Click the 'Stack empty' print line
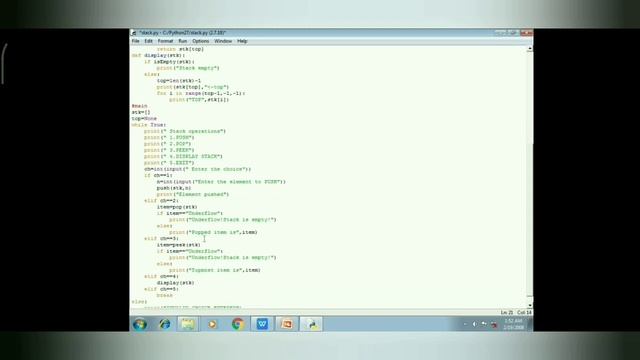Viewport: 640px width, 360px height. 188,68
